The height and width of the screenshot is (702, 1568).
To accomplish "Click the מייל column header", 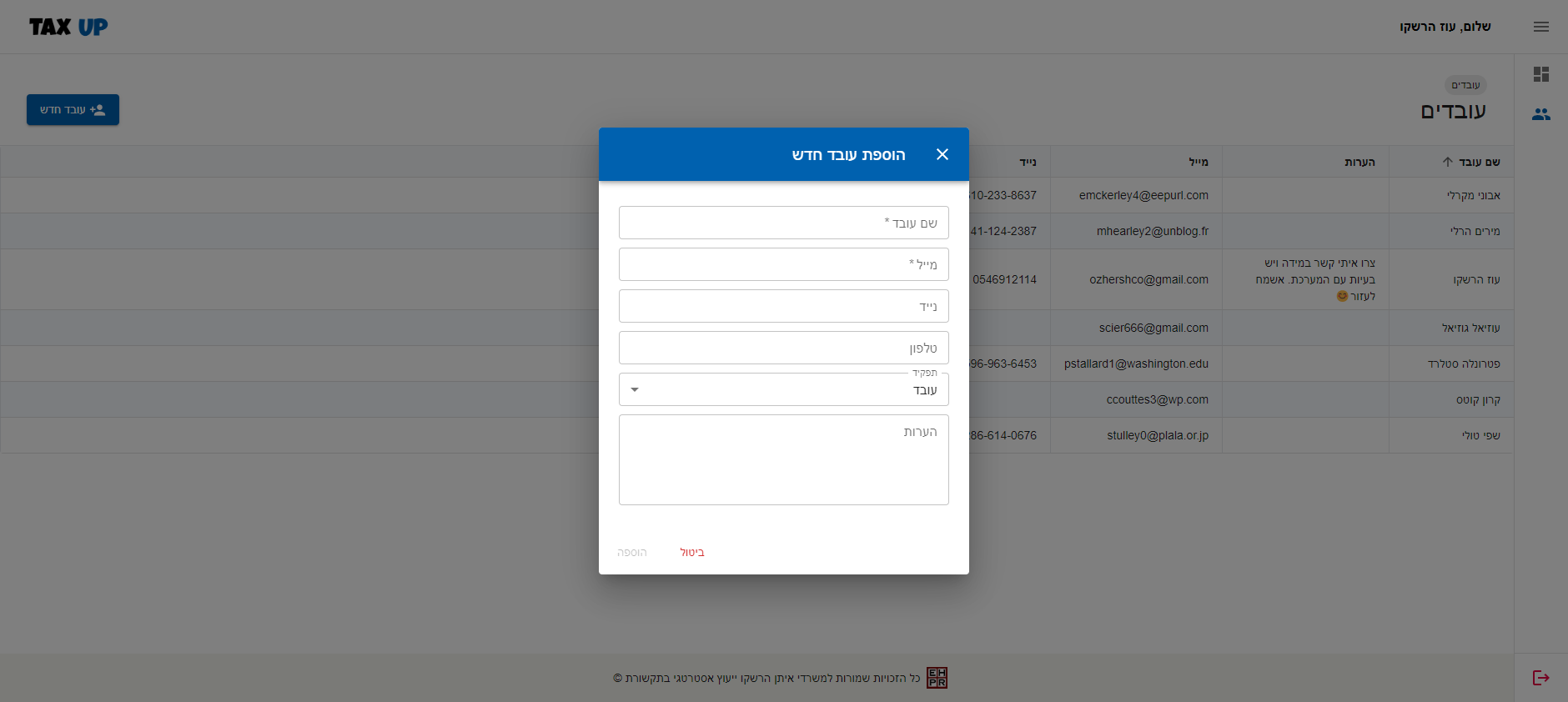I will click(x=1198, y=162).
